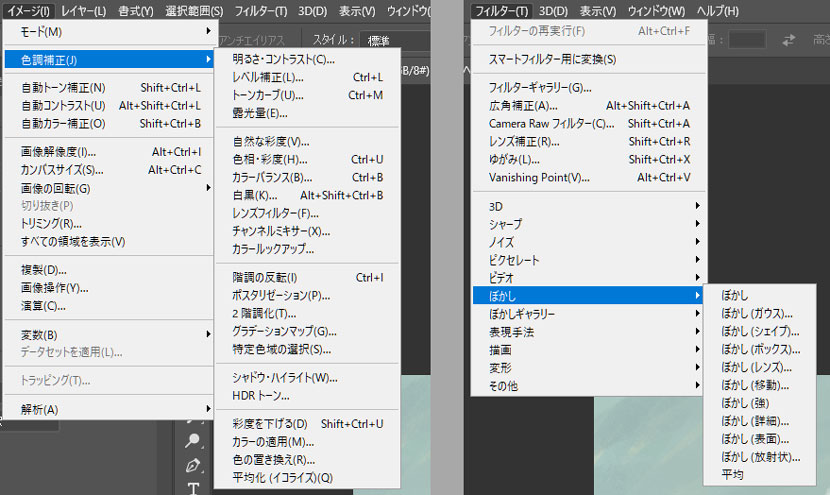Image resolution: width=830 pixels, height=495 pixels.
Task: Choose 自動カラー補正(O)
Action: [109, 123]
